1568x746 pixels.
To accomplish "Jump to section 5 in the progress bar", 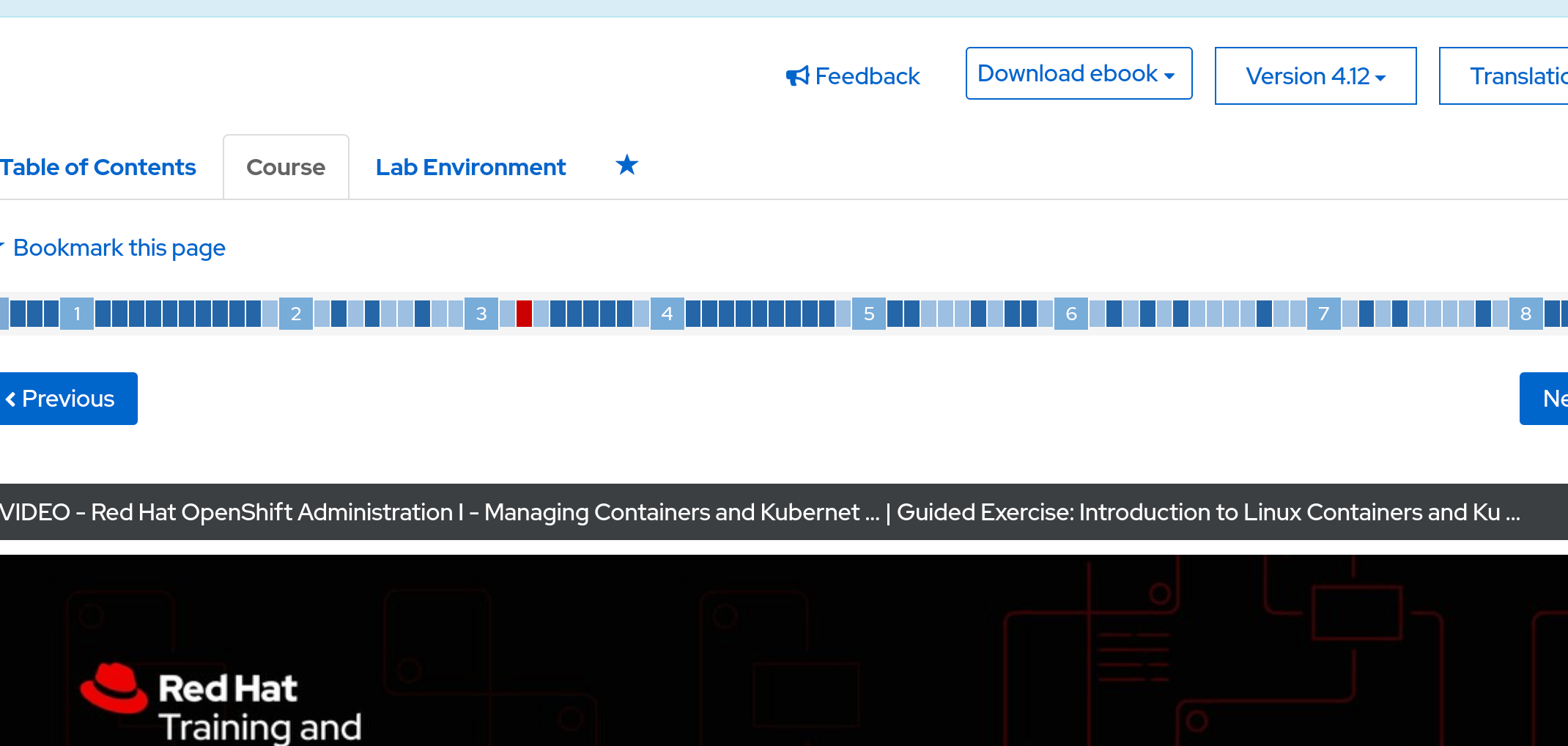I will [x=868, y=313].
